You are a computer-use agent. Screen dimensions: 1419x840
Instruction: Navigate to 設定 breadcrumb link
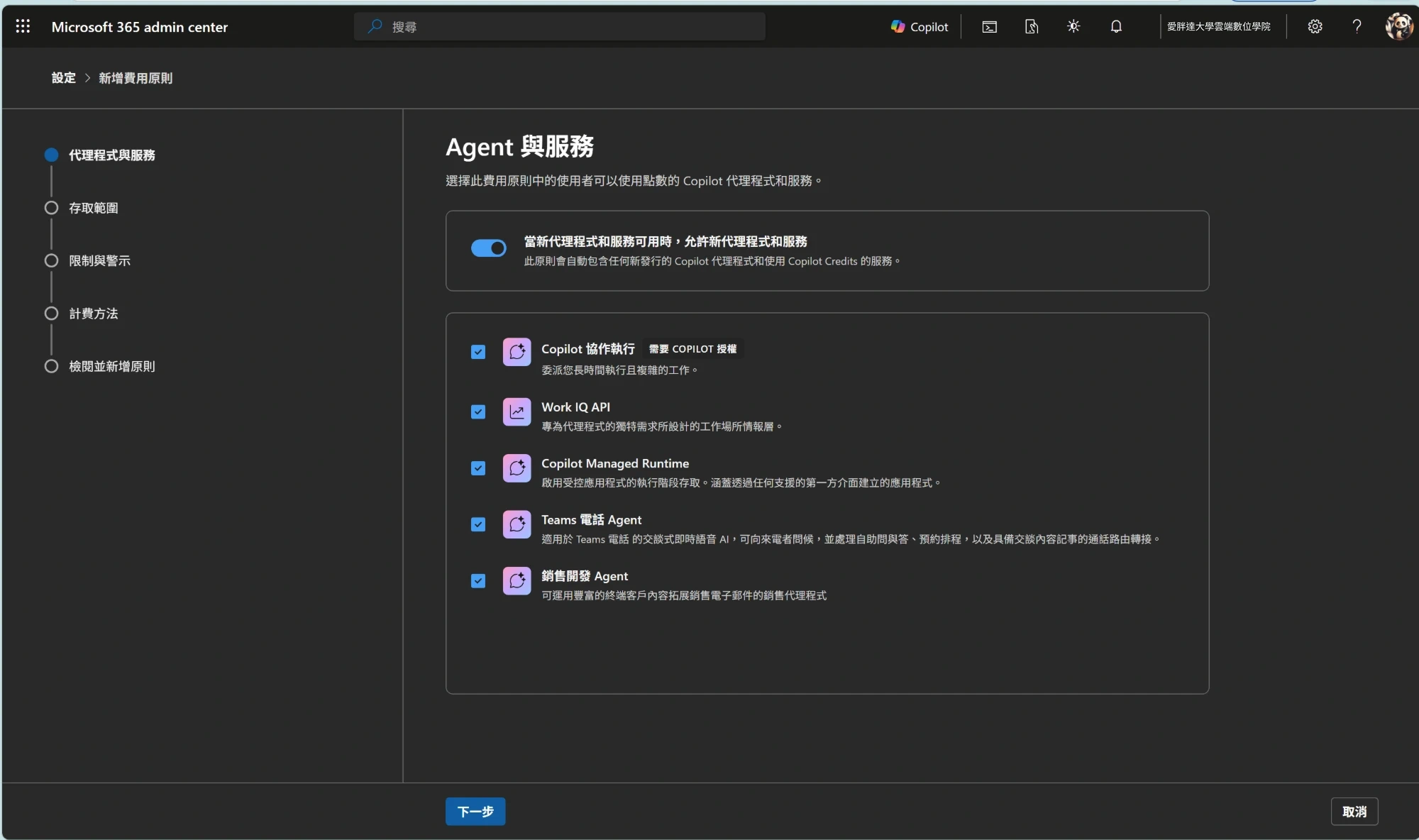[63, 78]
